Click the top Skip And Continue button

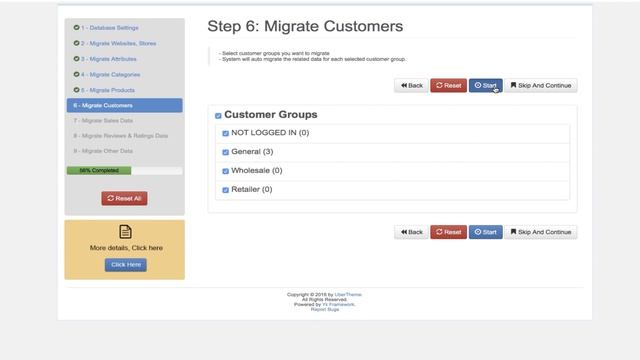(541, 85)
